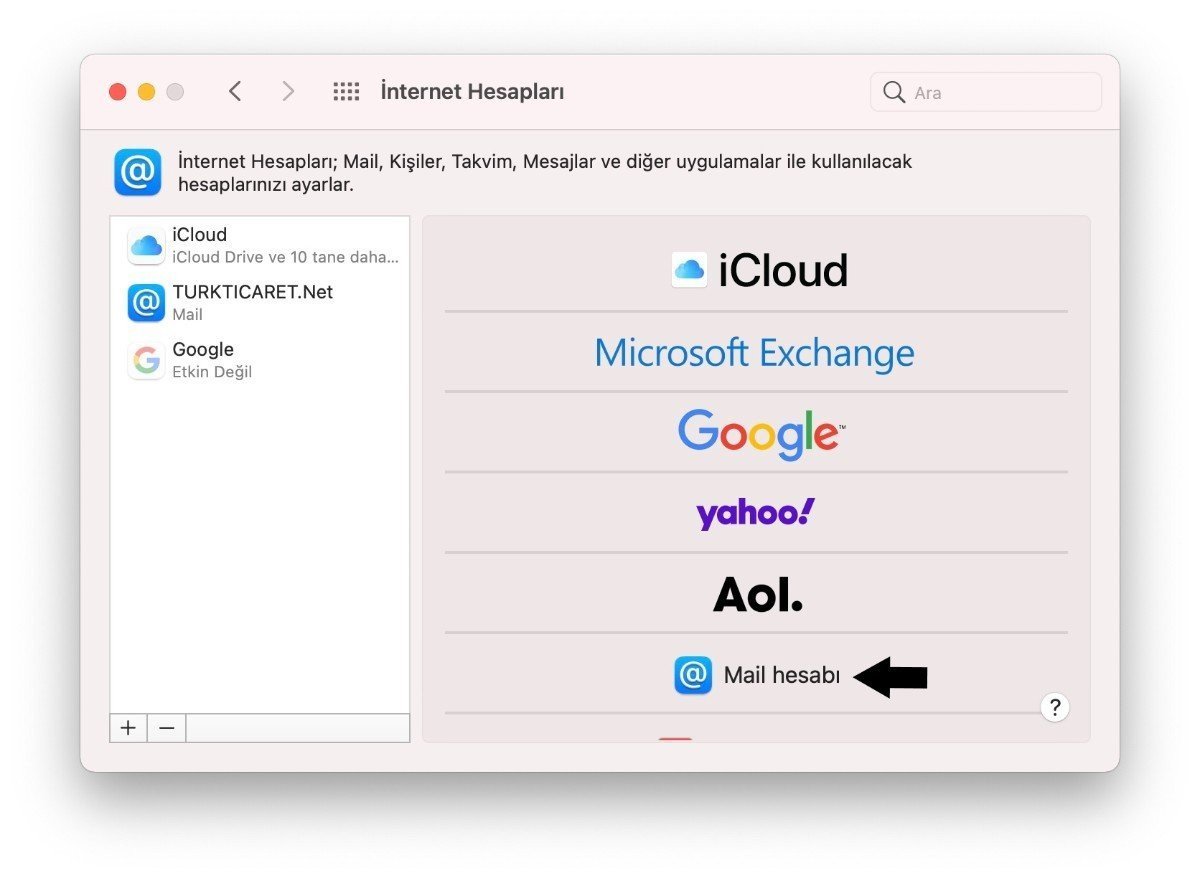Click the magnifying glass in the search field

tap(894, 92)
